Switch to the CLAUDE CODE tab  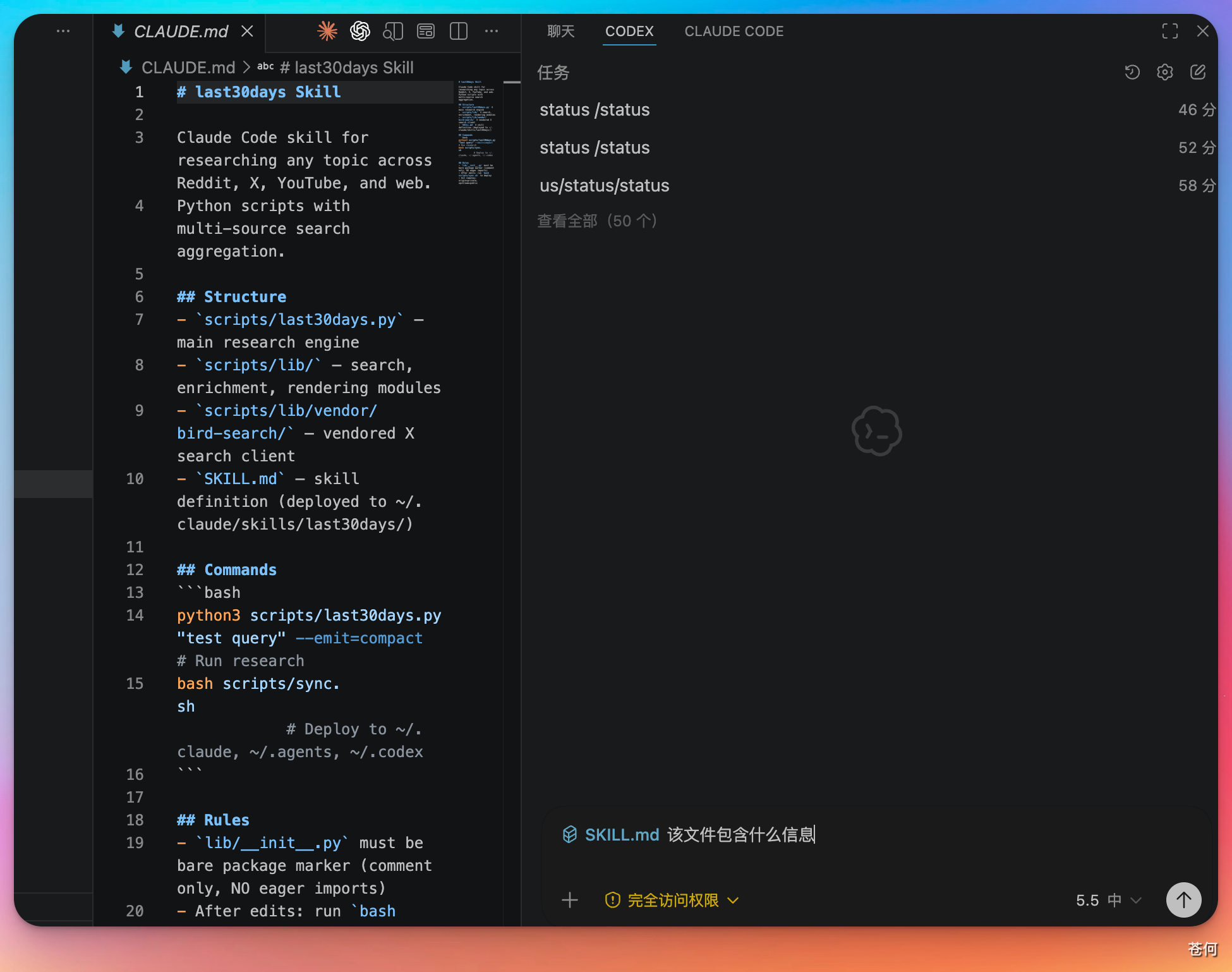[734, 31]
